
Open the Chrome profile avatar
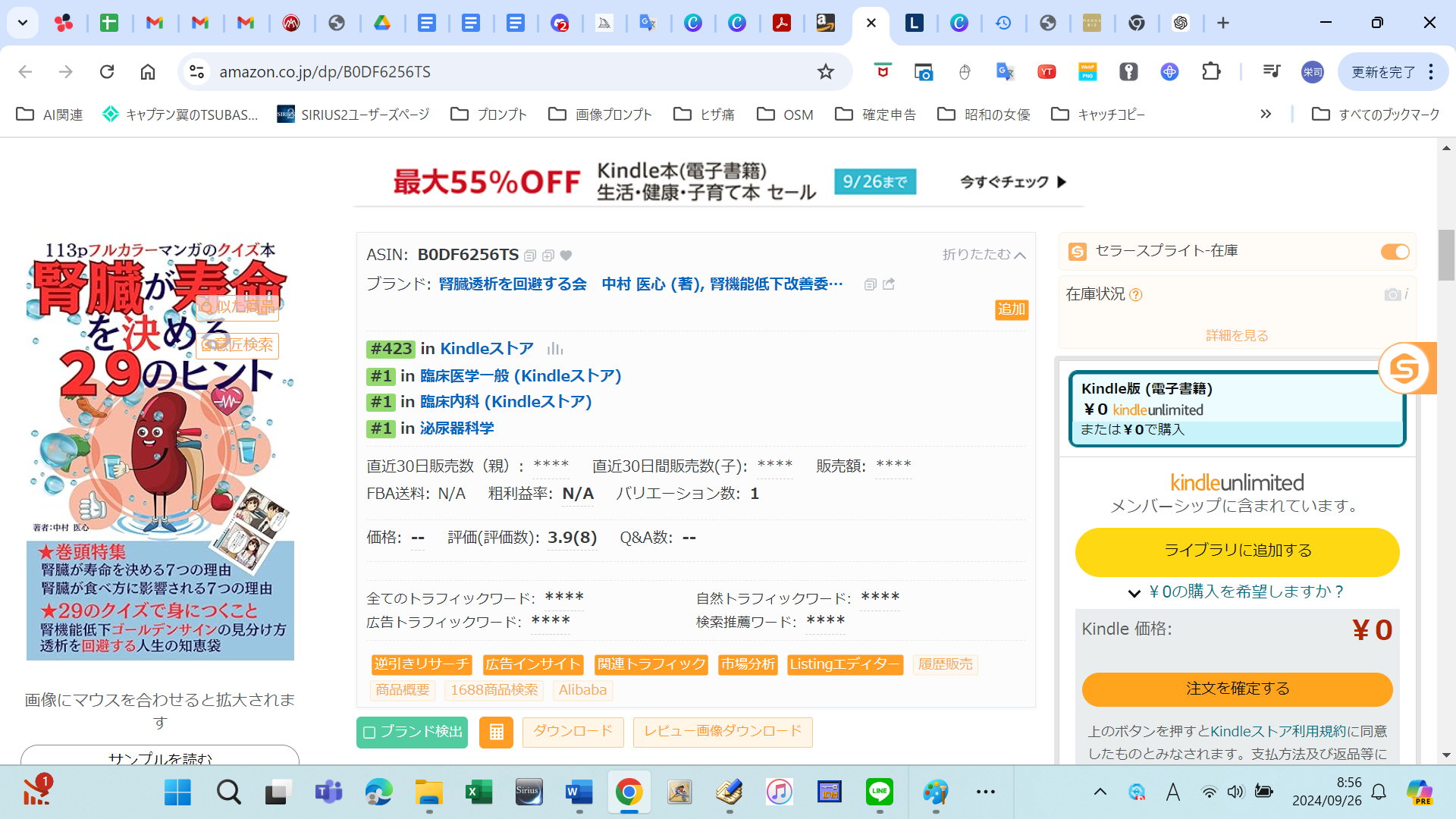pos(1312,71)
